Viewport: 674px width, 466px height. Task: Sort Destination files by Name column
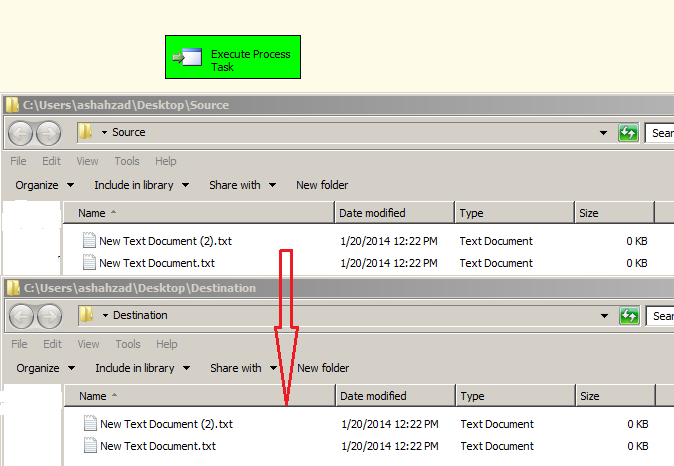tap(199, 396)
